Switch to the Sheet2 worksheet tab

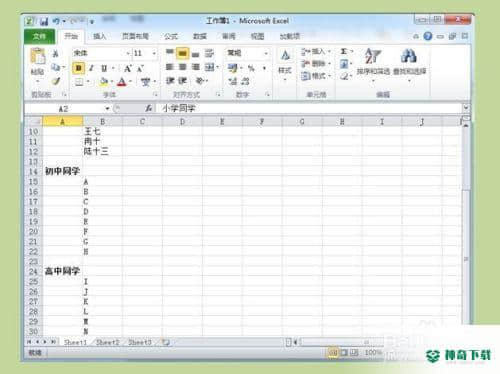point(107,342)
